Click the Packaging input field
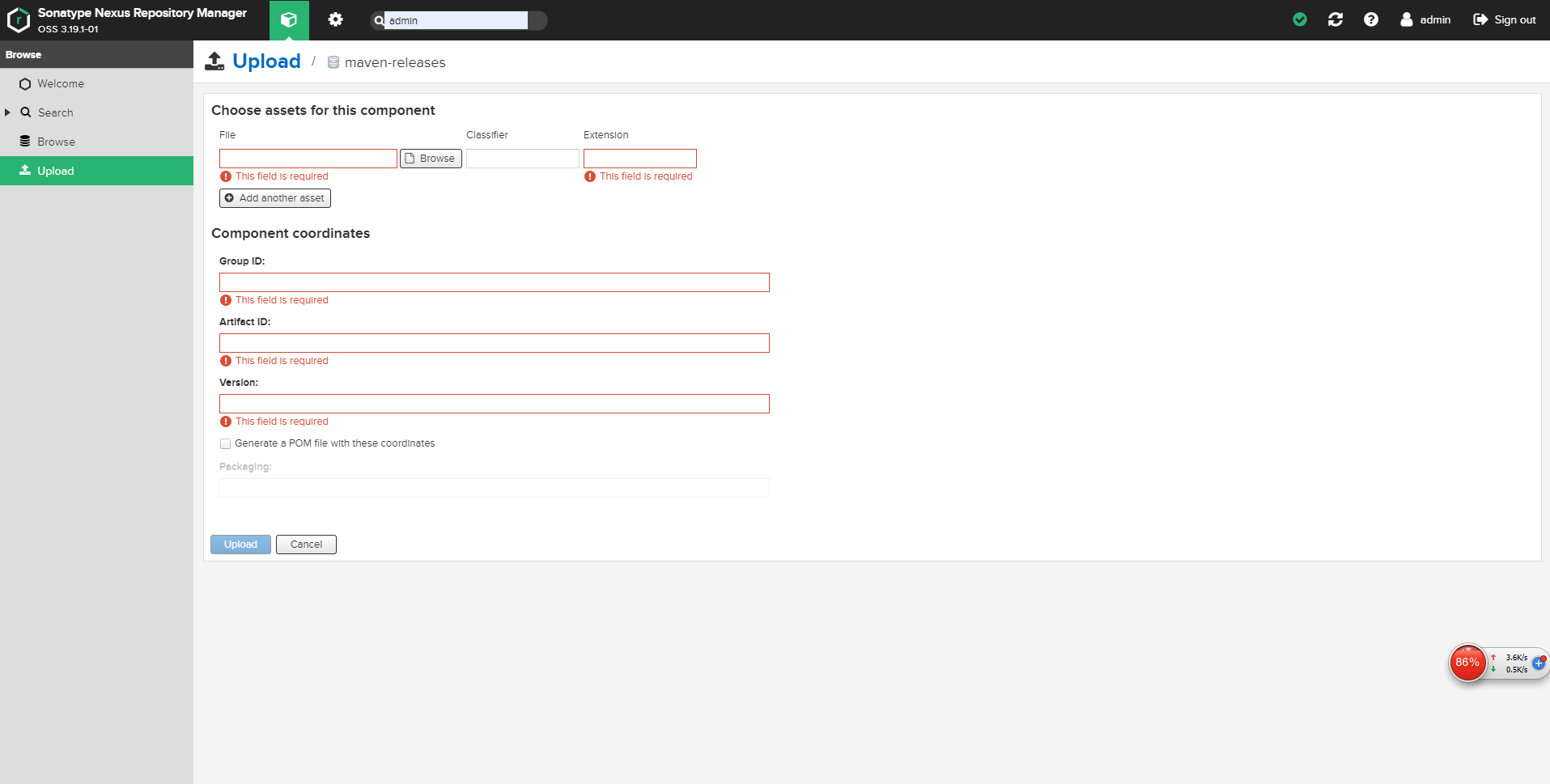The width and height of the screenshot is (1550, 784). pyautogui.click(x=495, y=488)
